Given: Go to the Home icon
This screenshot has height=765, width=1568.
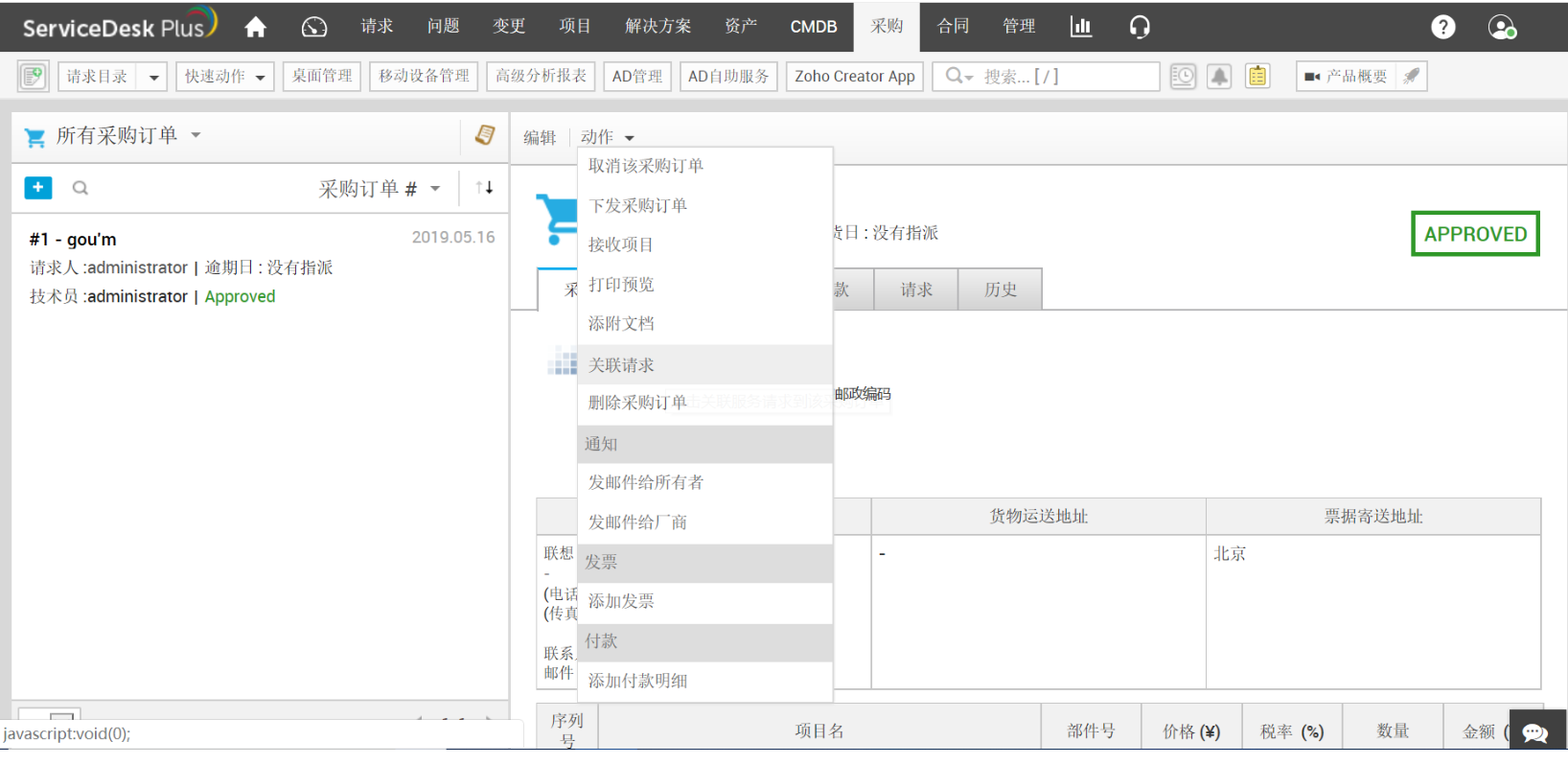Looking at the screenshot, I should coord(255,27).
